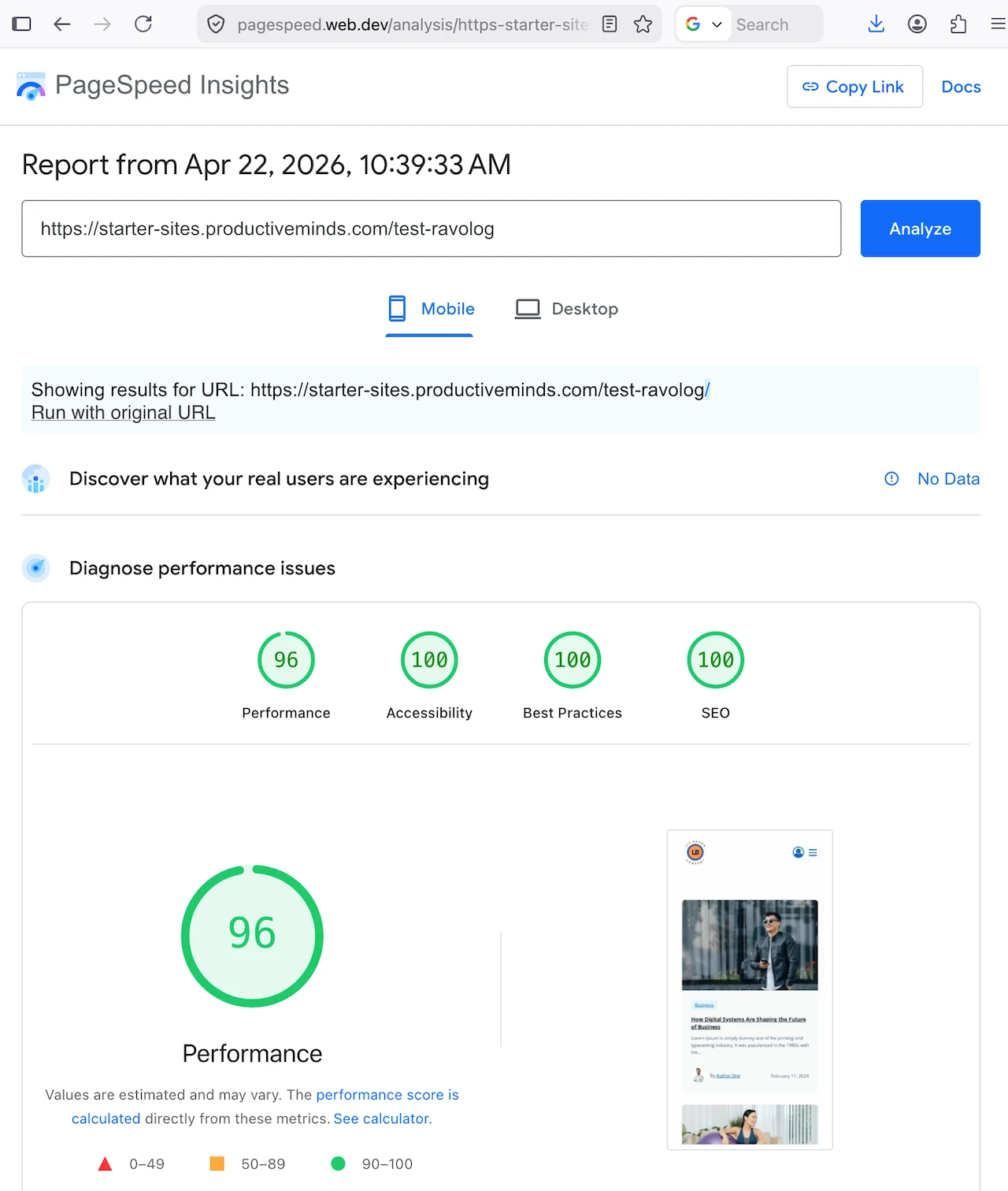Click the address bar URL text

(x=413, y=24)
